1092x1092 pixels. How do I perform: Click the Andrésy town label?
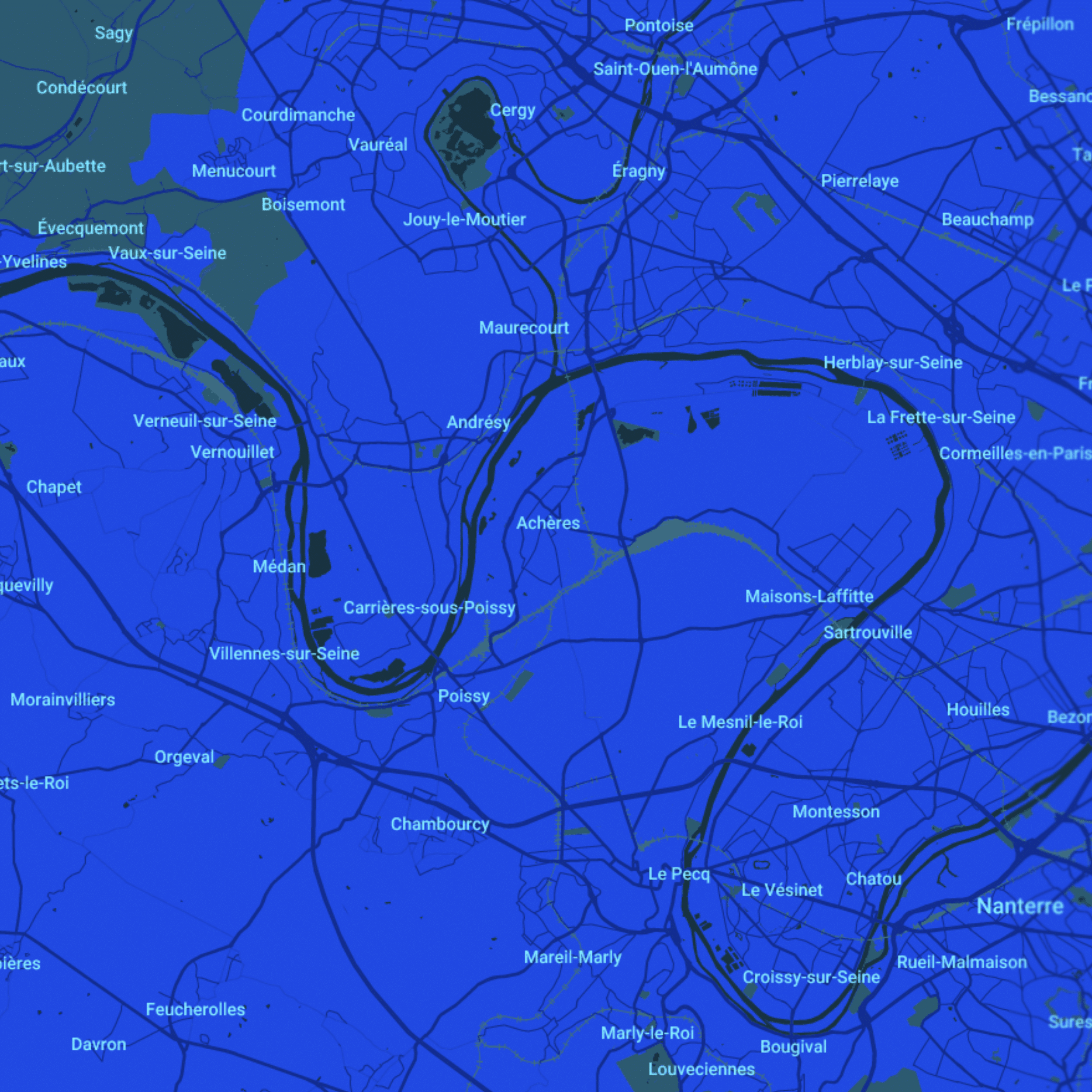[x=478, y=422]
